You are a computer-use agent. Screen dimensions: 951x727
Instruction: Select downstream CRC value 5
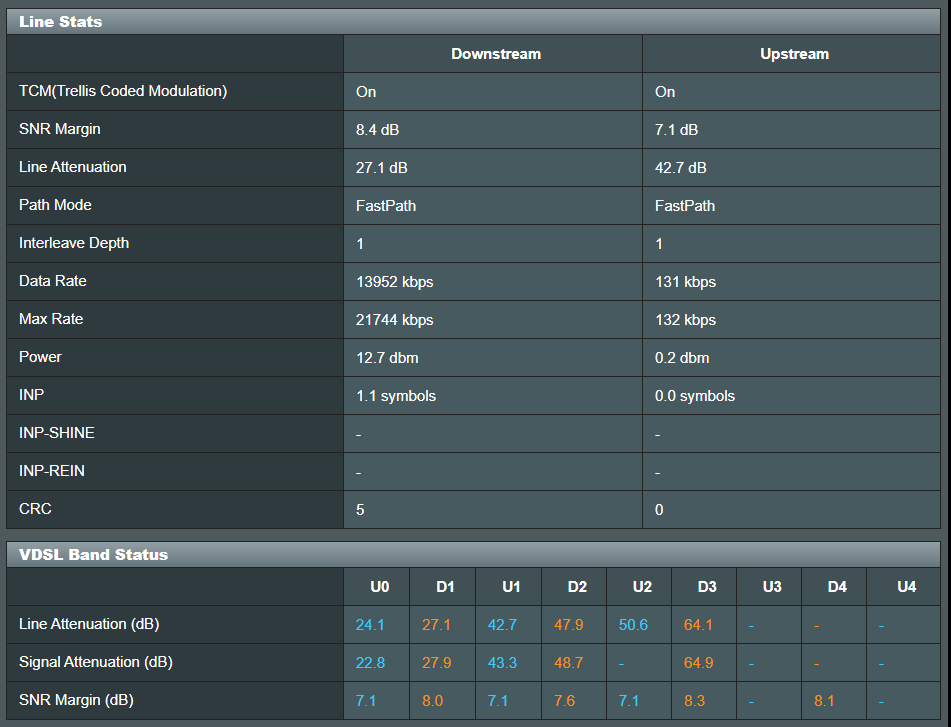pyautogui.click(x=360, y=510)
